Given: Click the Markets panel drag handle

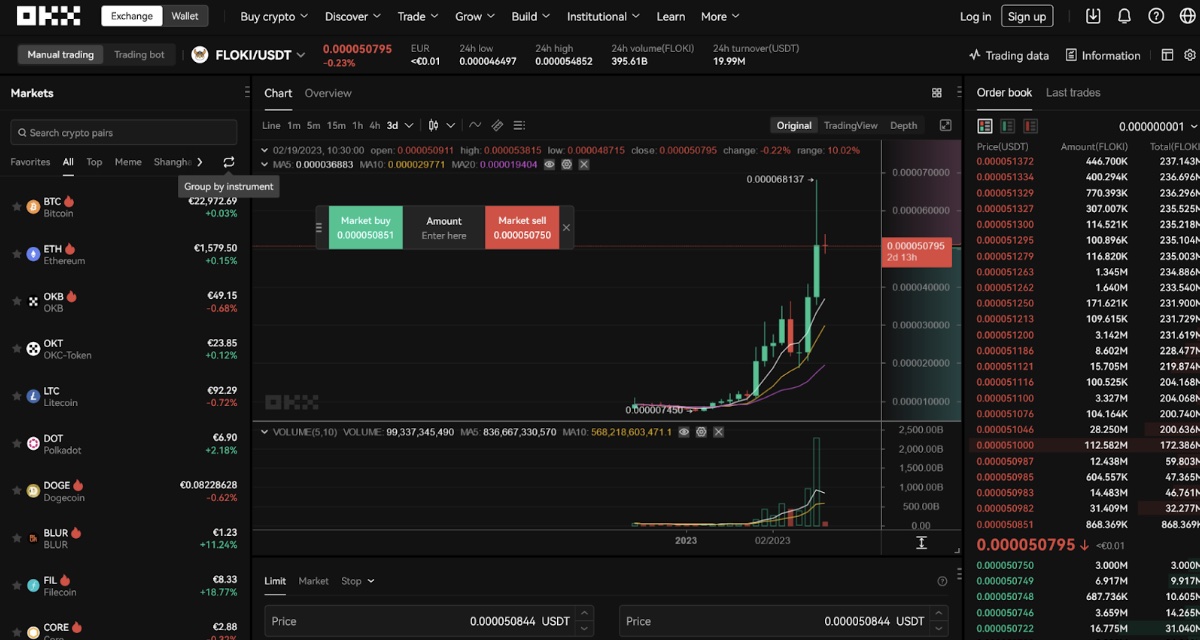Looking at the screenshot, I should pyautogui.click(x=247, y=92).
